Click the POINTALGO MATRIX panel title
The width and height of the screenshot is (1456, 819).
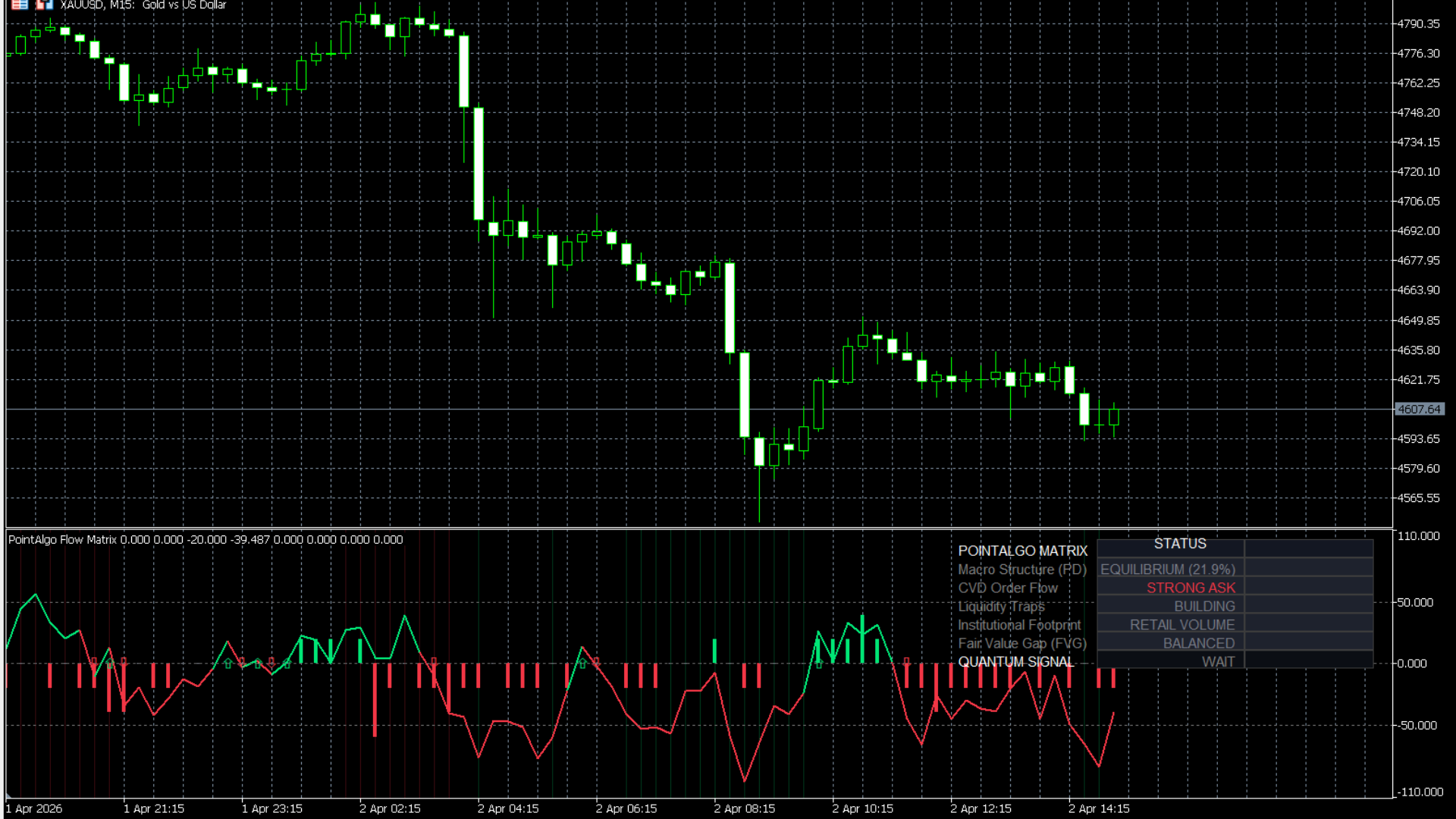1022,551
